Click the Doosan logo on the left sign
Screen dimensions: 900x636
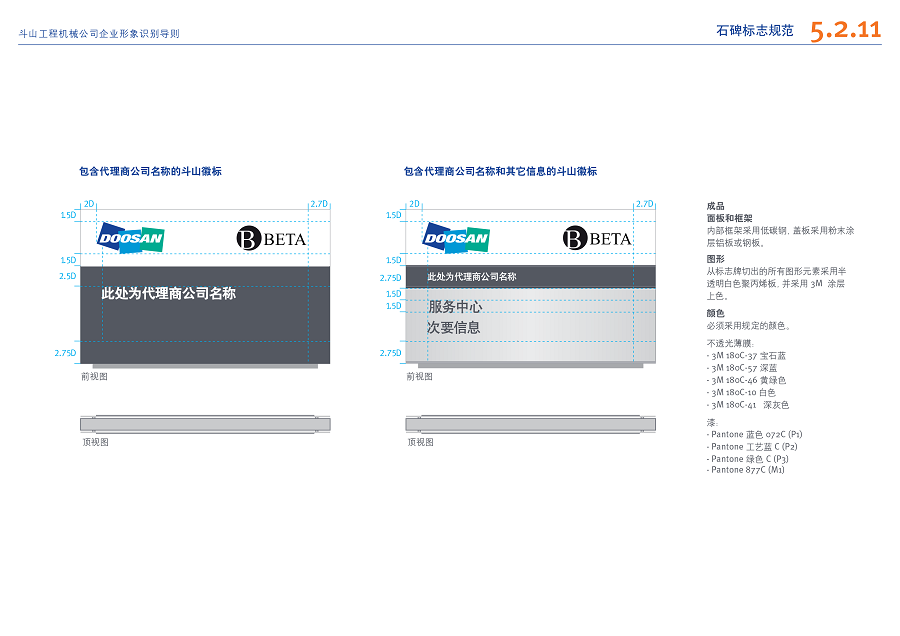click(x=131, y=238)
